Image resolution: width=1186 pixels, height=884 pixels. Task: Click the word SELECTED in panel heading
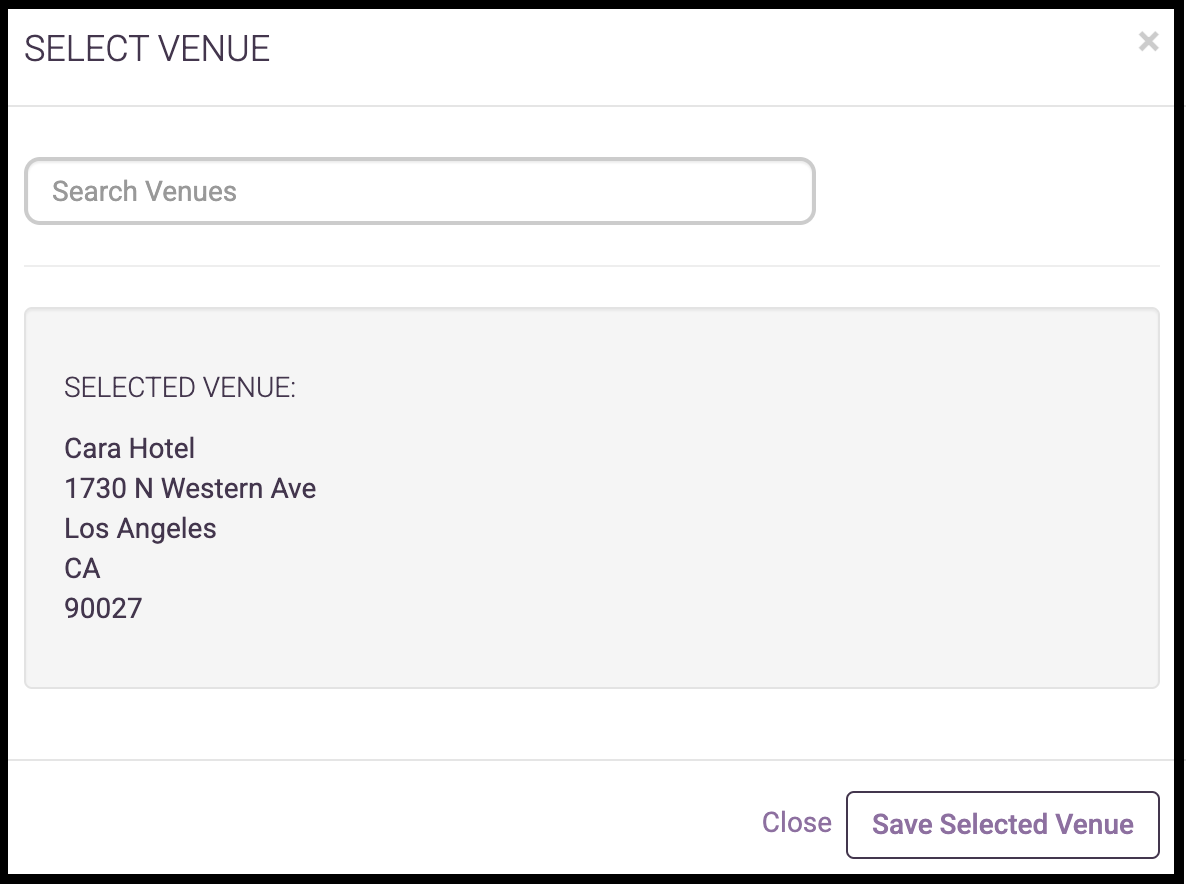129,388
